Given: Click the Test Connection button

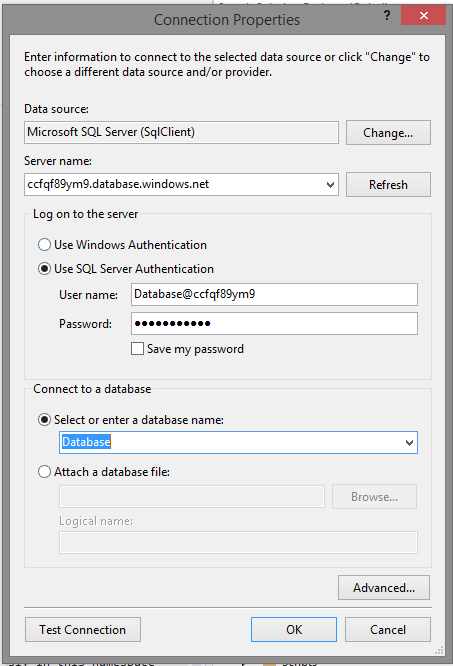Looking at the screenshot, I should point(83,629).
